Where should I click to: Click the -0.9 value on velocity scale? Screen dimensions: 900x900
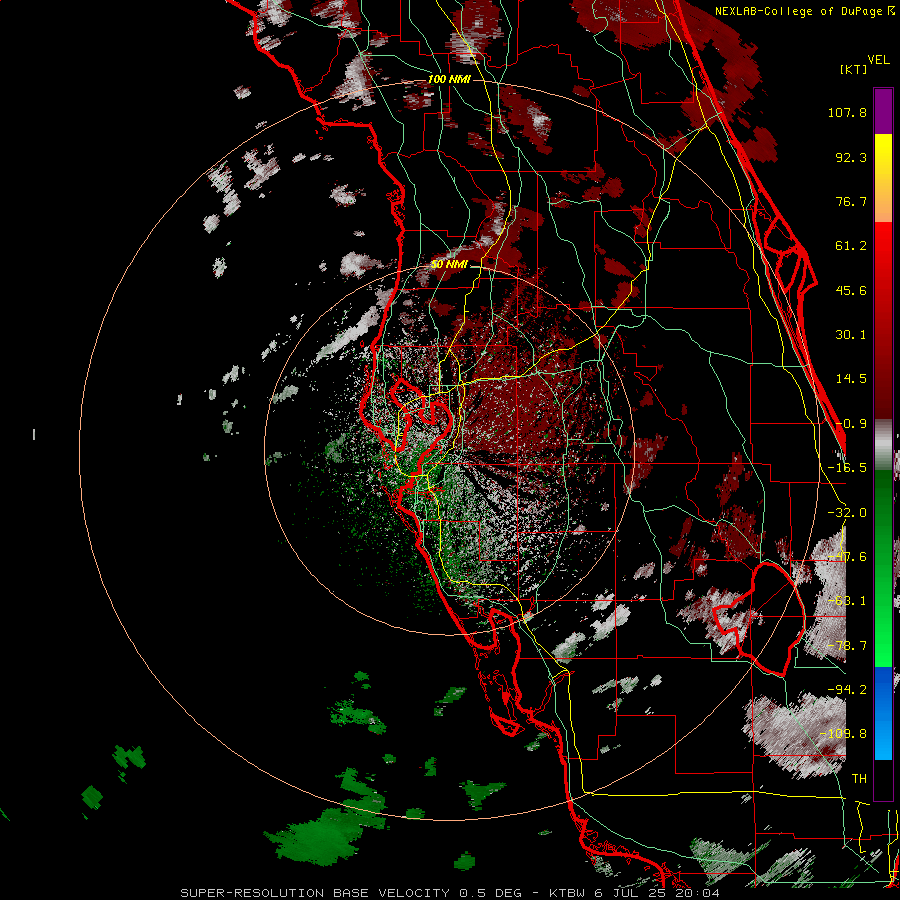pos(851,424)
